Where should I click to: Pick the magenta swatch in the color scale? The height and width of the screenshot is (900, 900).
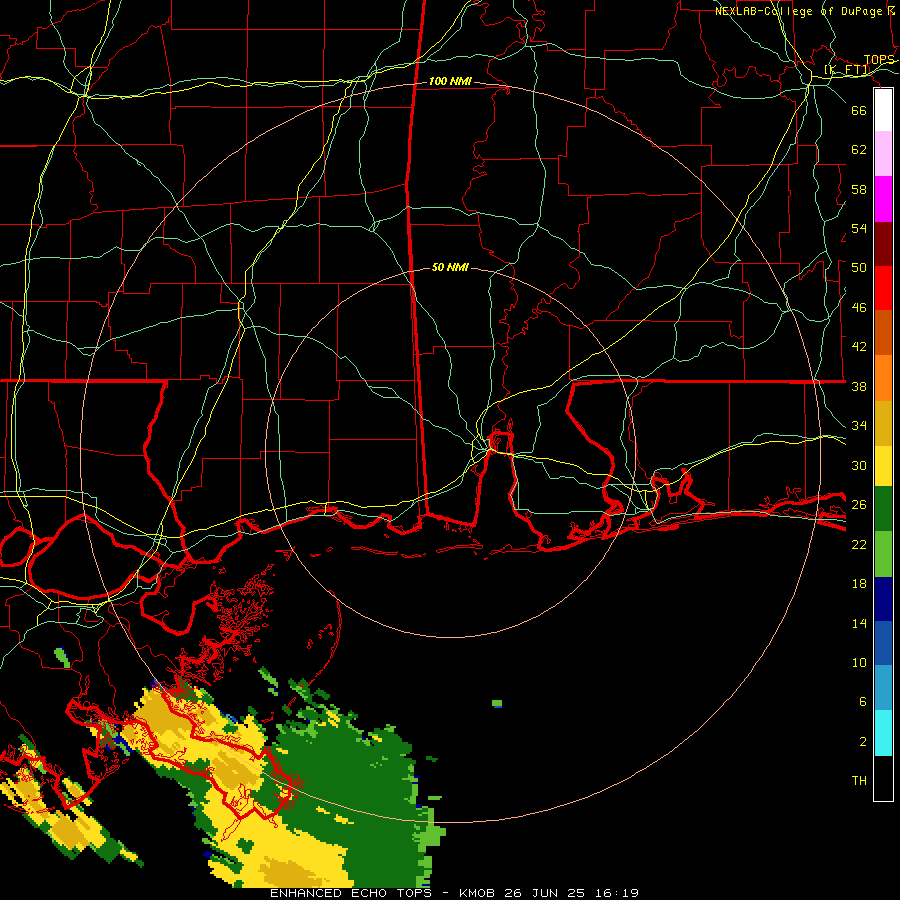tap(883, 199)
